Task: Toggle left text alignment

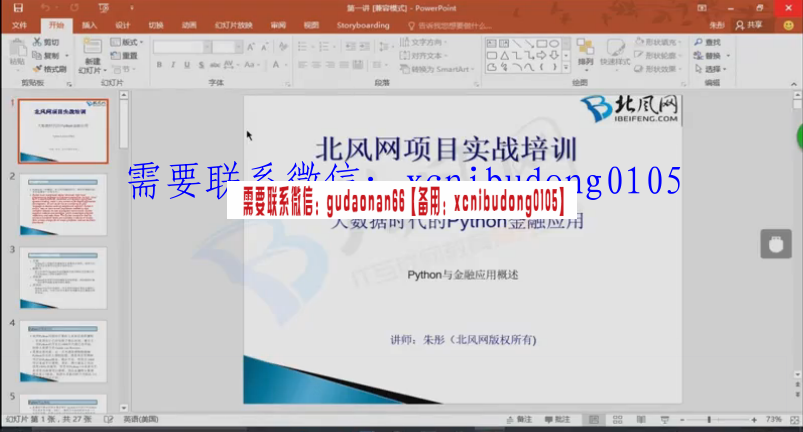Action: click(303, 64)
